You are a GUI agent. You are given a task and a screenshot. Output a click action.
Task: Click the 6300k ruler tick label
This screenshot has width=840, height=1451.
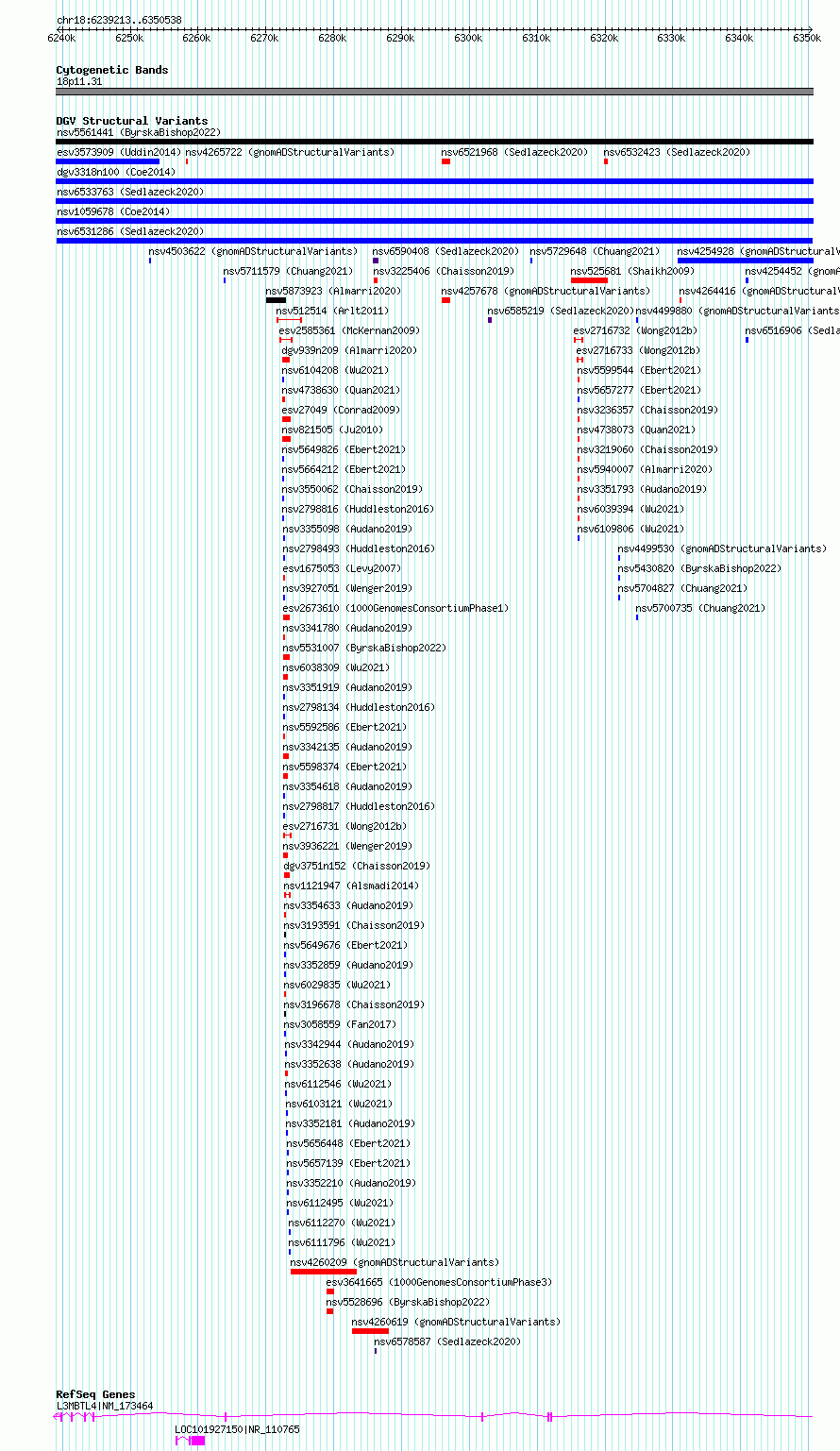pos(468,38)
